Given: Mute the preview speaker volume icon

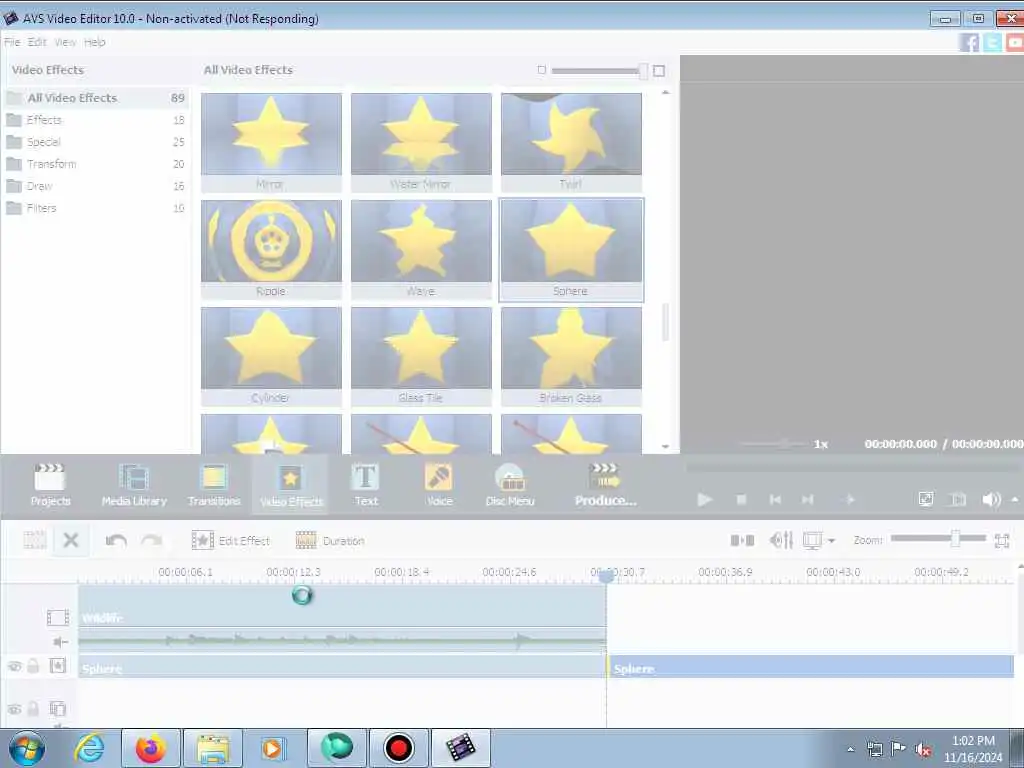Looking at the screenshot, I should point(991,500).
